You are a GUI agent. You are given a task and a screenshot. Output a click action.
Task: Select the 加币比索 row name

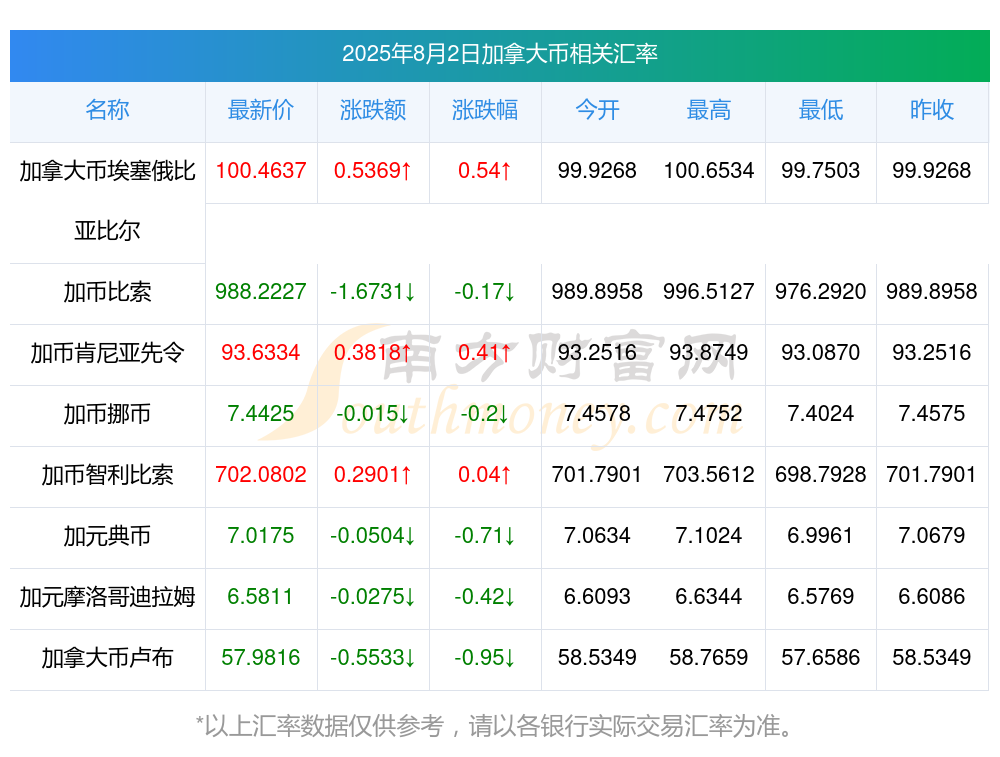coord(107,292)
